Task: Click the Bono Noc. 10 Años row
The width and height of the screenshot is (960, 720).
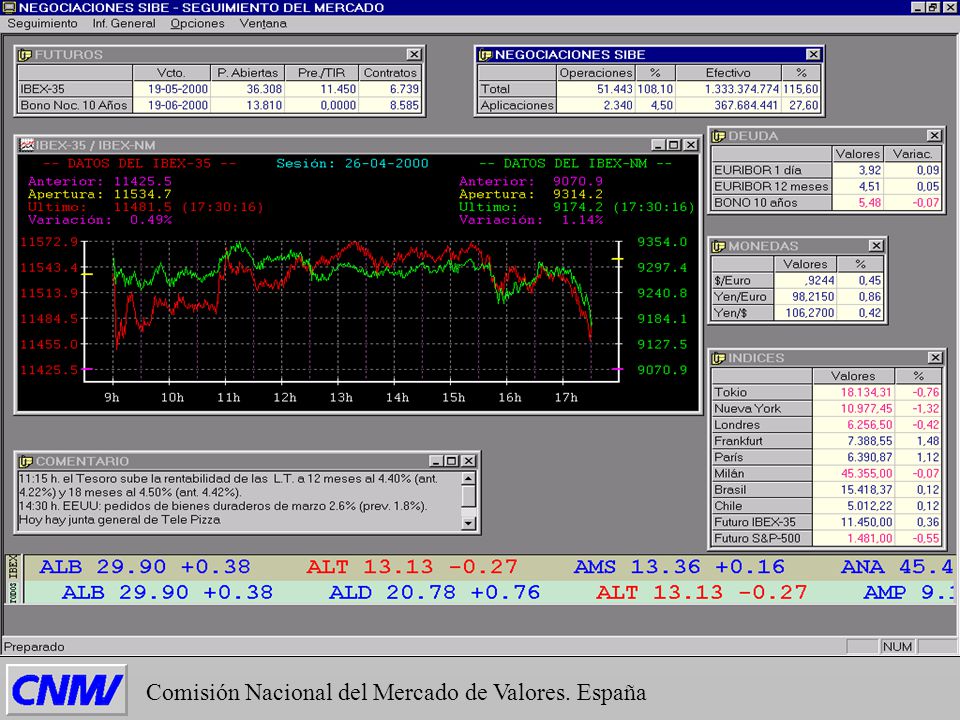Action: click(x=220, y=105)
